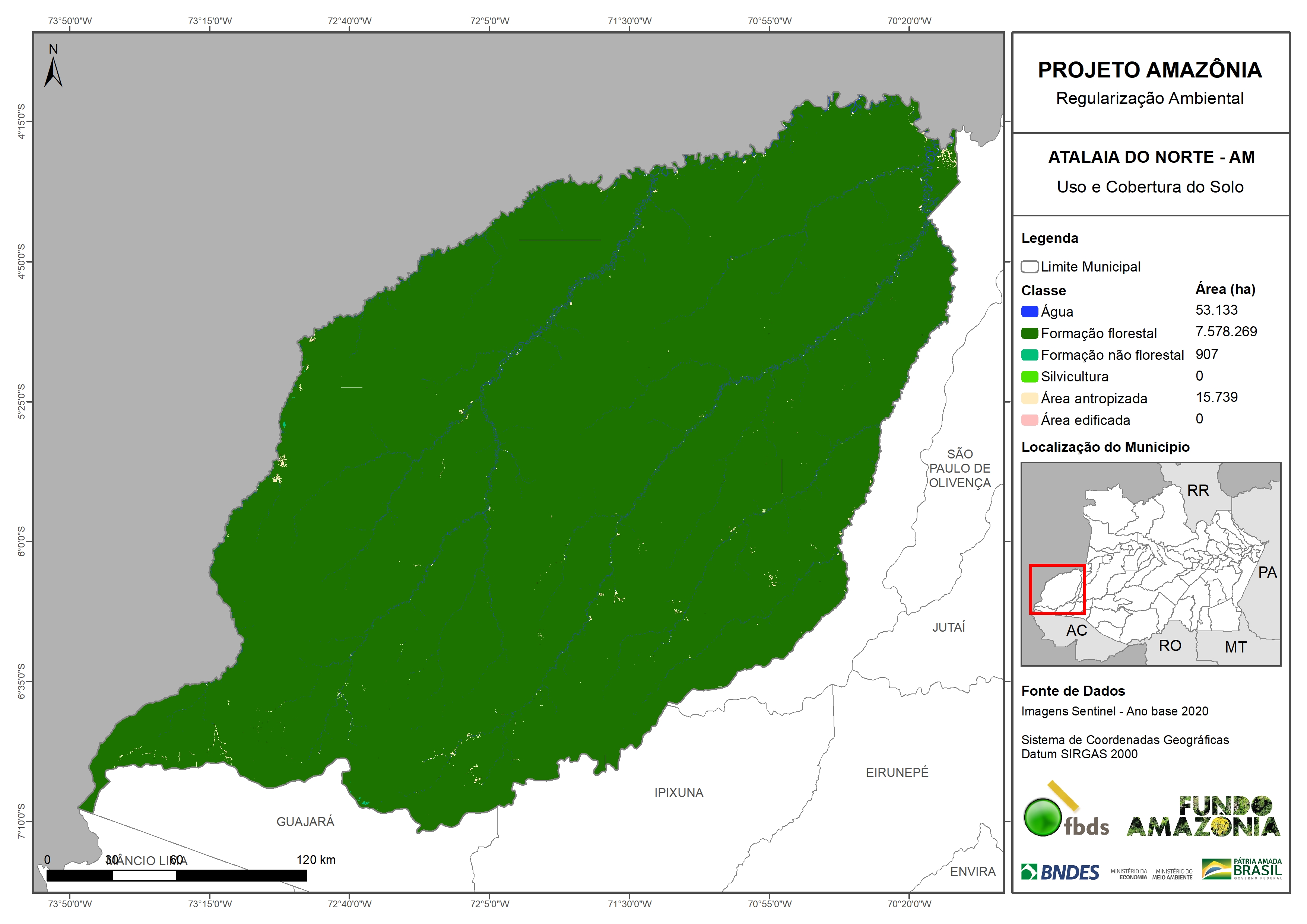The height and width of the screenshot is (924, 1307).
Task: Click the Pátria Amada Brasil logo
Action: click(1242, 869)
